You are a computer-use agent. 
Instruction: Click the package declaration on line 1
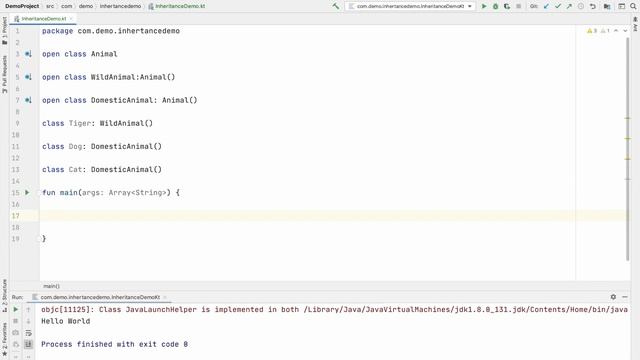(x=111, y=31)
